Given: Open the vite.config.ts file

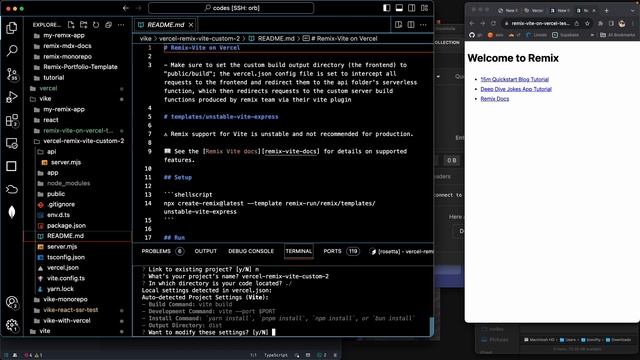Looking at the screenshot, I should [x=78, y=278].
